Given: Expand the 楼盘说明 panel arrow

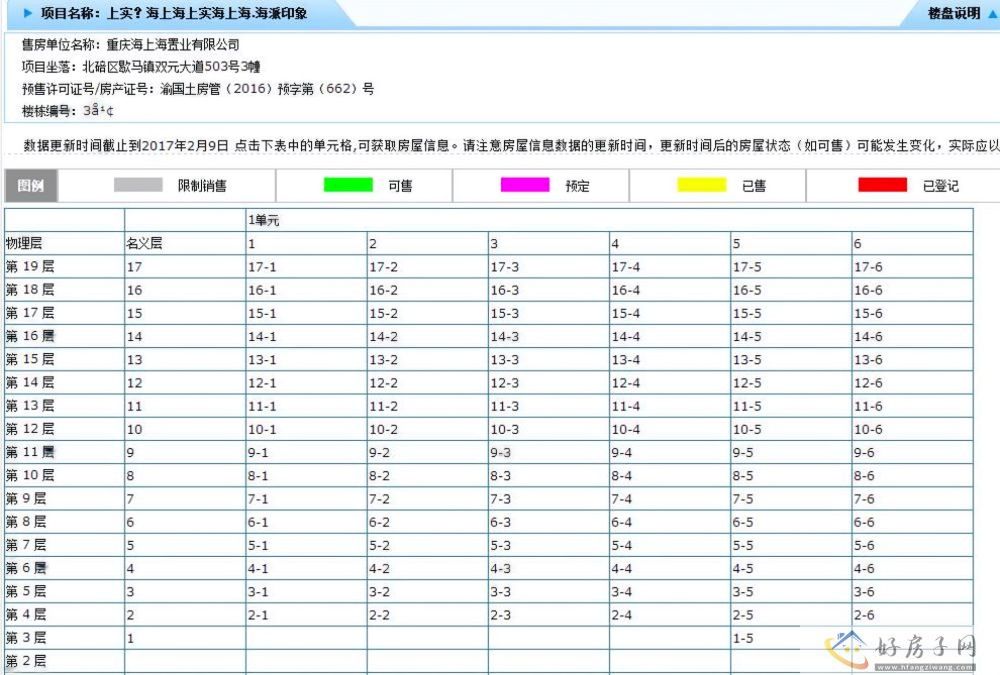Looking at the screenshot, I should tap(990, 14).
